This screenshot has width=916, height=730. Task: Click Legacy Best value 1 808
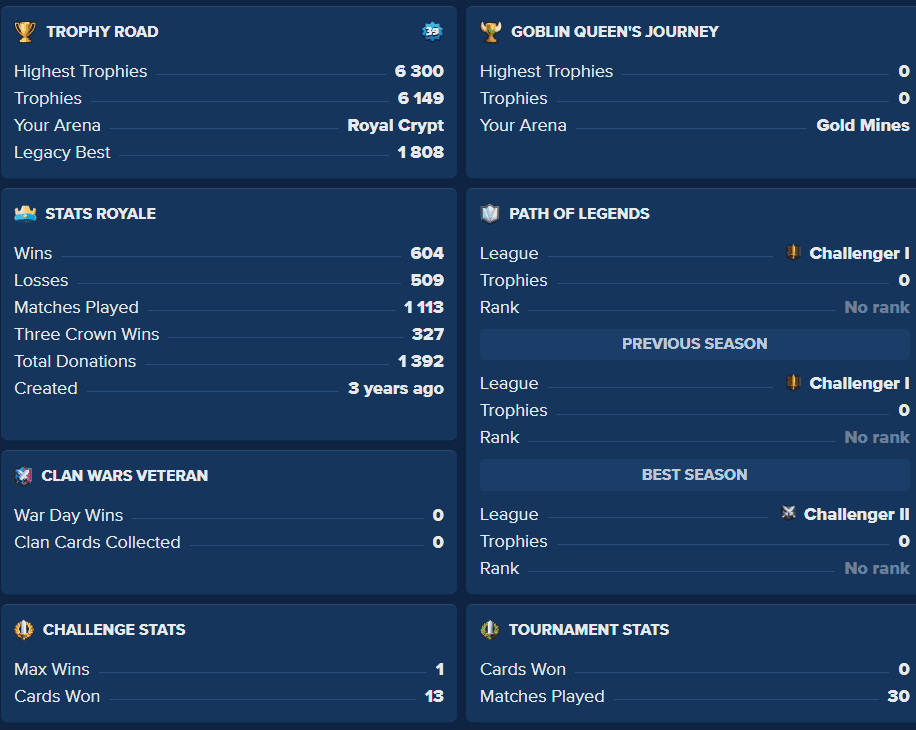click(421, 152)
